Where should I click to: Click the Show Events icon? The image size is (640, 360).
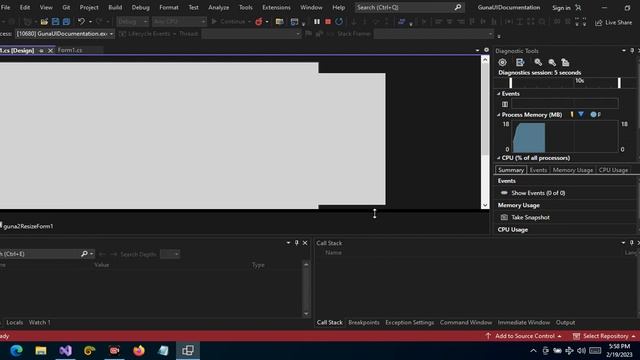(504, 193)
